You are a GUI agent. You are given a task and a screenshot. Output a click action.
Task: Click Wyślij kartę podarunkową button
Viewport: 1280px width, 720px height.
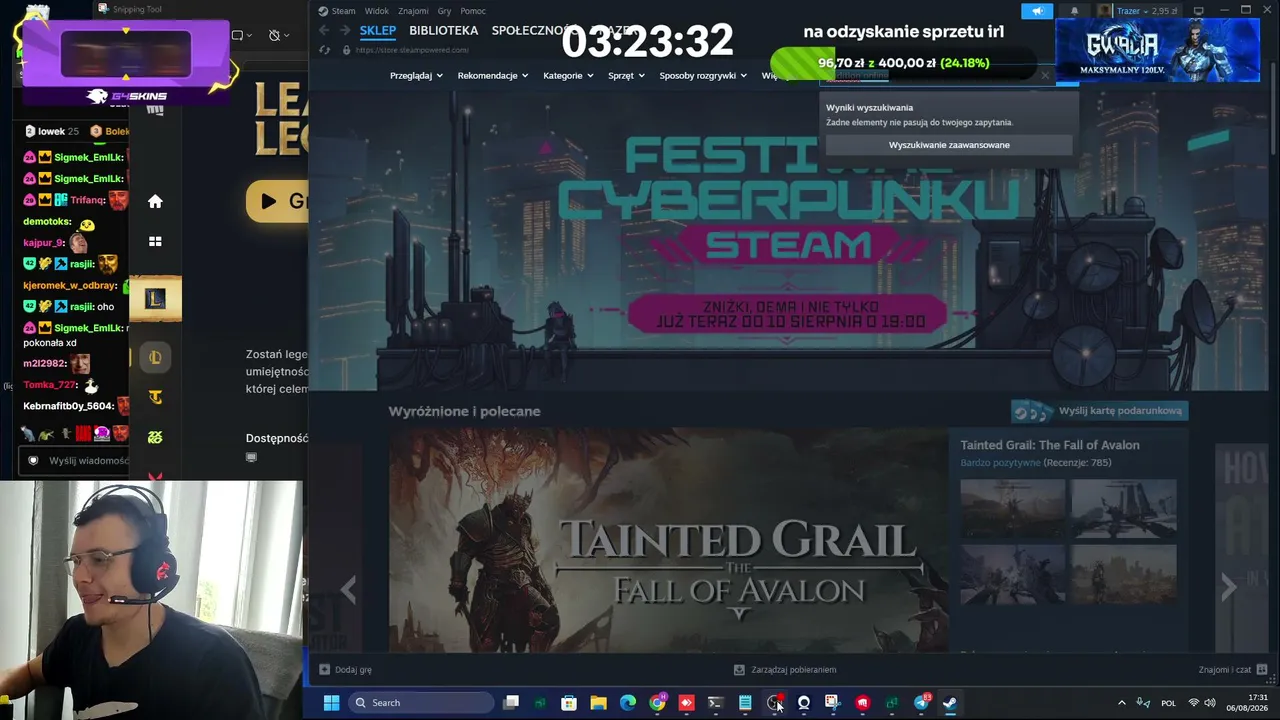(1099, 411)
